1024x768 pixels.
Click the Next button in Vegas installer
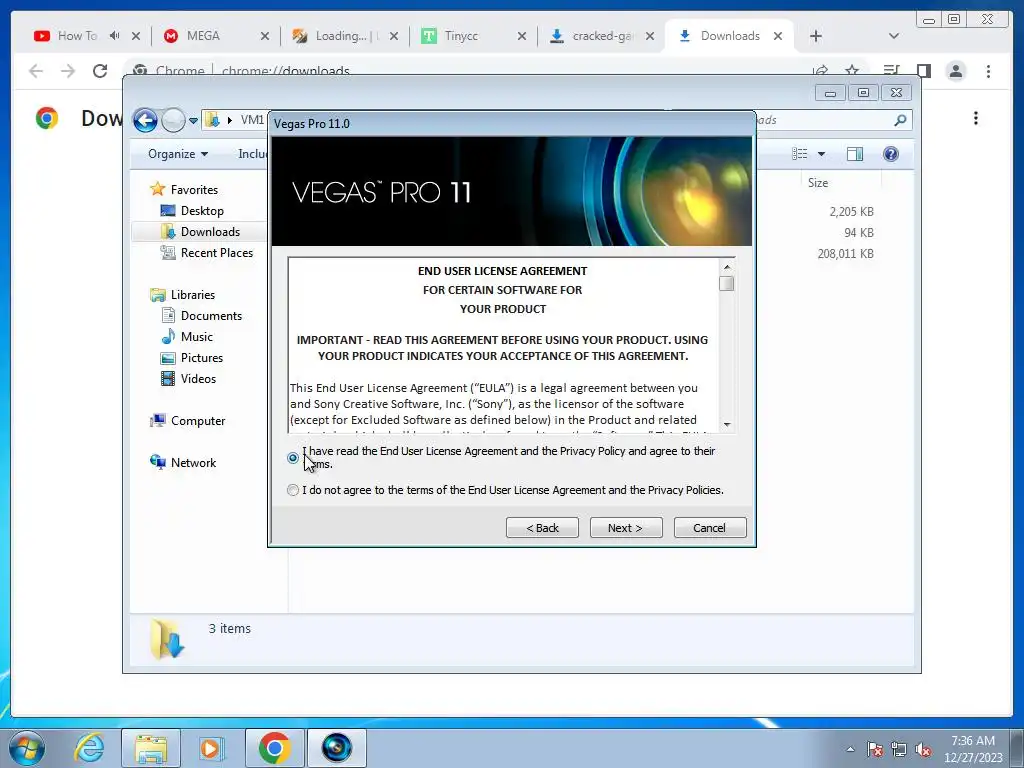pos(626,528)
